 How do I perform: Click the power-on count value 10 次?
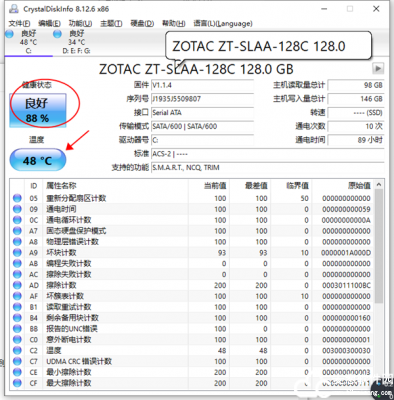tap(356, 126)
